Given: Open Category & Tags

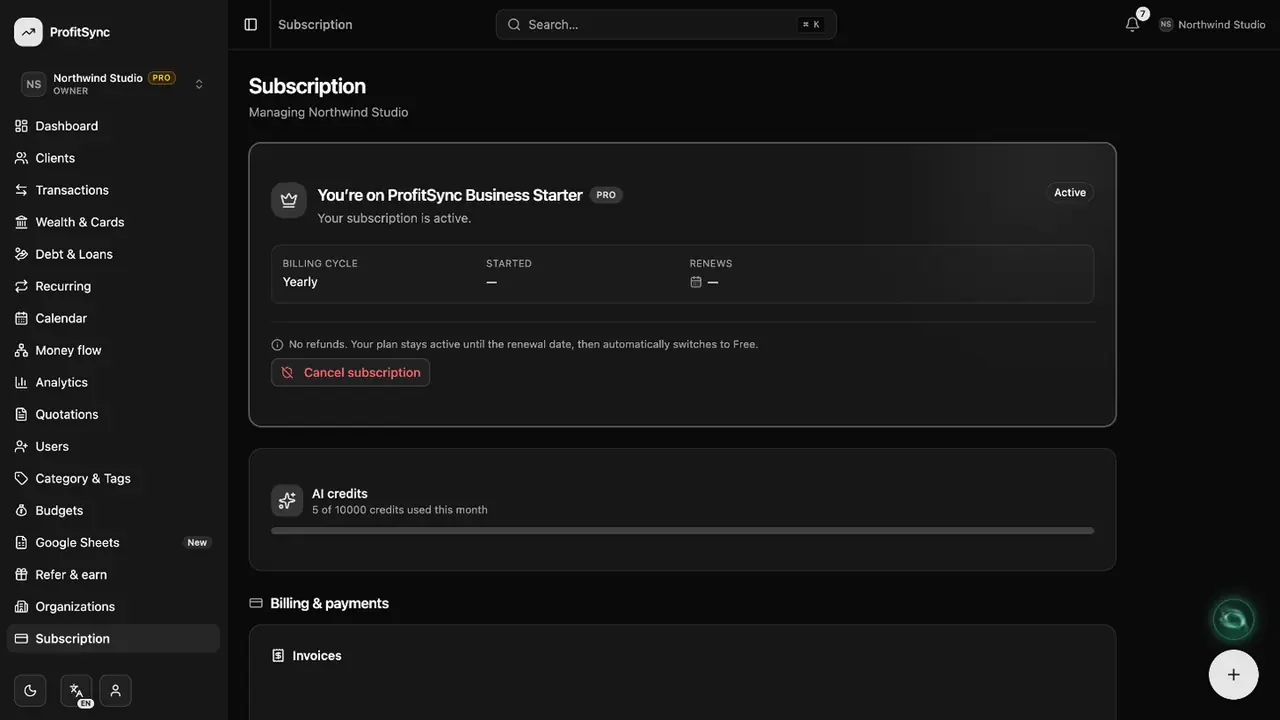Looking at the screenshot, I should point(113,478).
